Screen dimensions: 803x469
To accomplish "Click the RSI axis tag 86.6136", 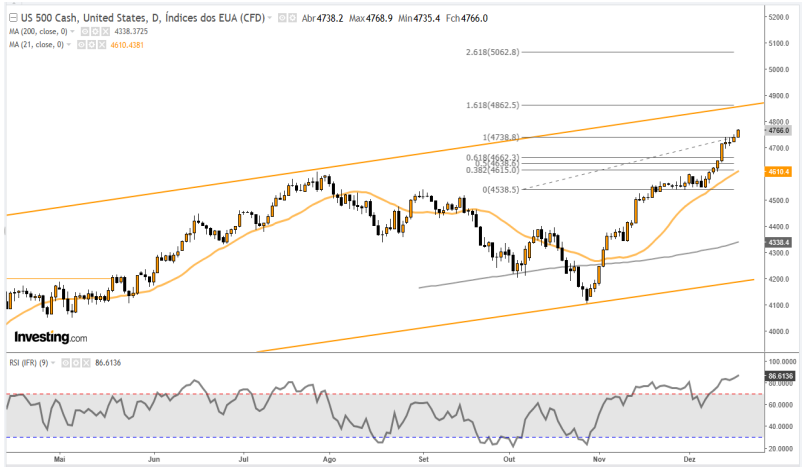I will point(780,376).
